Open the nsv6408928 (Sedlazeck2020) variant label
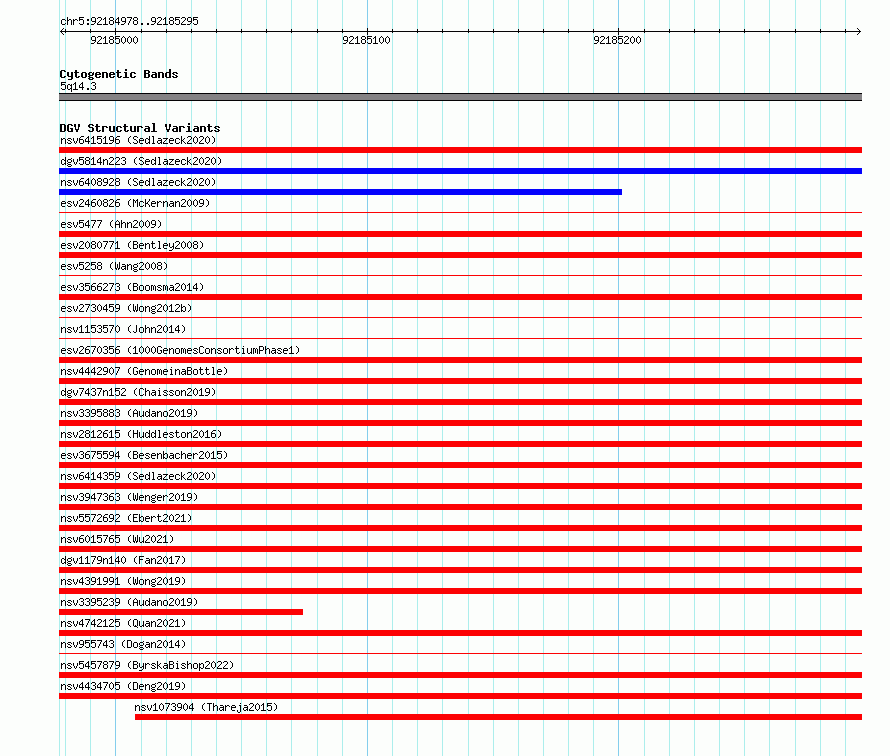 138,182
